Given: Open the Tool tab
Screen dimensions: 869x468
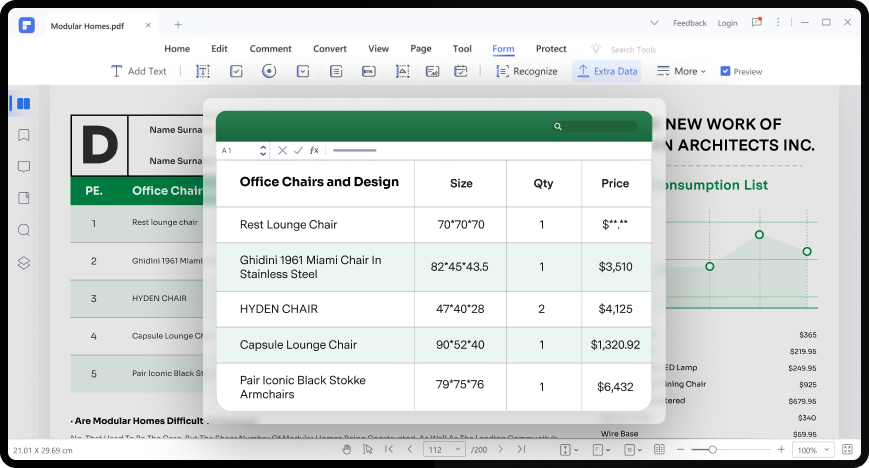Looking at the screenshot, I should 462,49.
